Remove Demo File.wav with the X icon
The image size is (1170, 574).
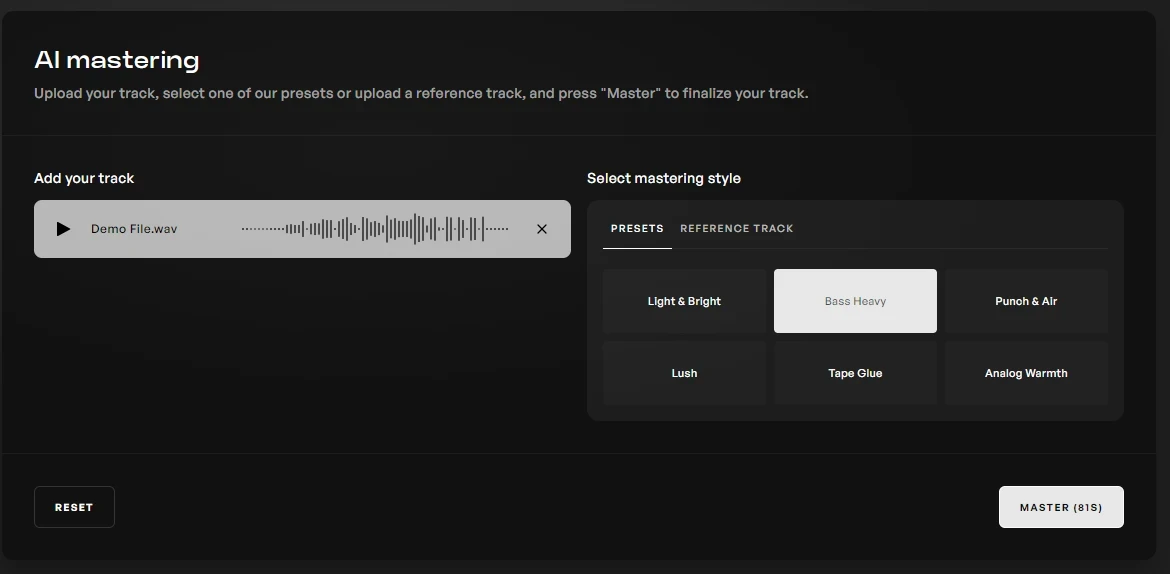[x=542, y=229]
